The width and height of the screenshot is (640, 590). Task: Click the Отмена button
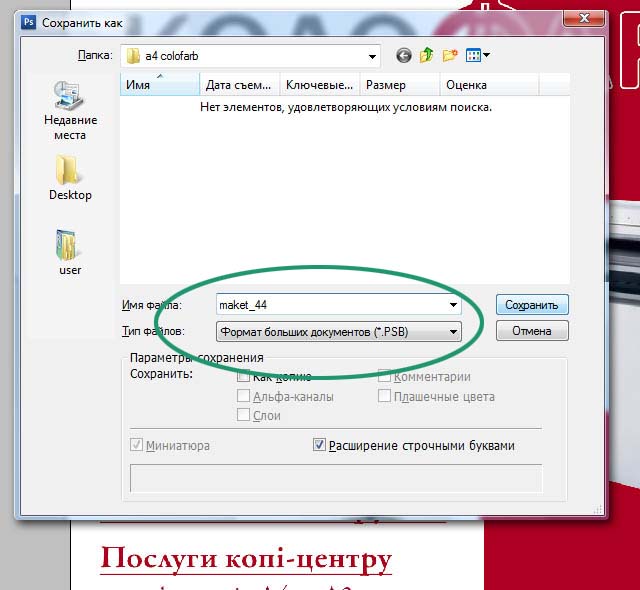tap(532, 330)
